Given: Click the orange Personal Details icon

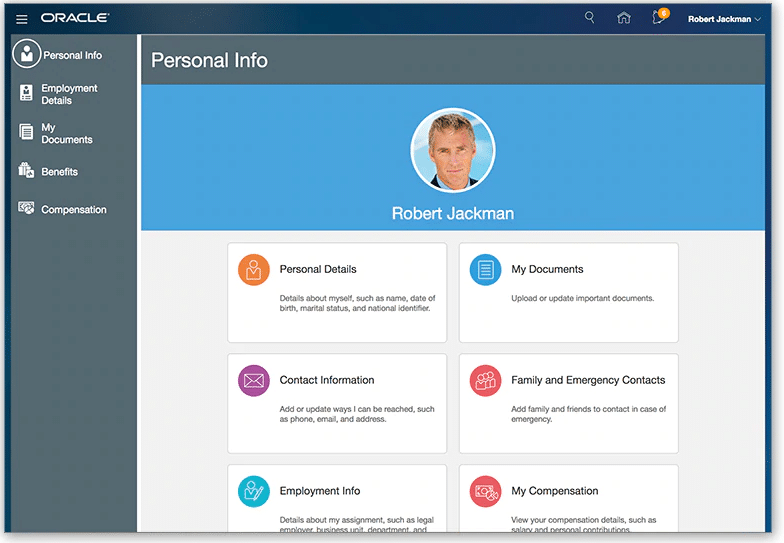Looking at the screenshot, I should click(x=254, y=270).
